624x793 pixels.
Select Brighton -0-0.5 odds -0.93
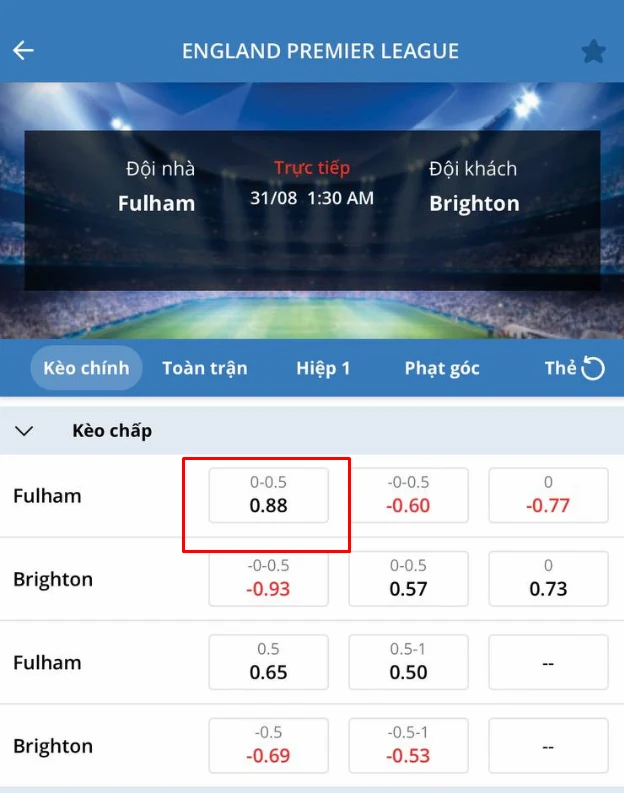click(x=268, y=578)
